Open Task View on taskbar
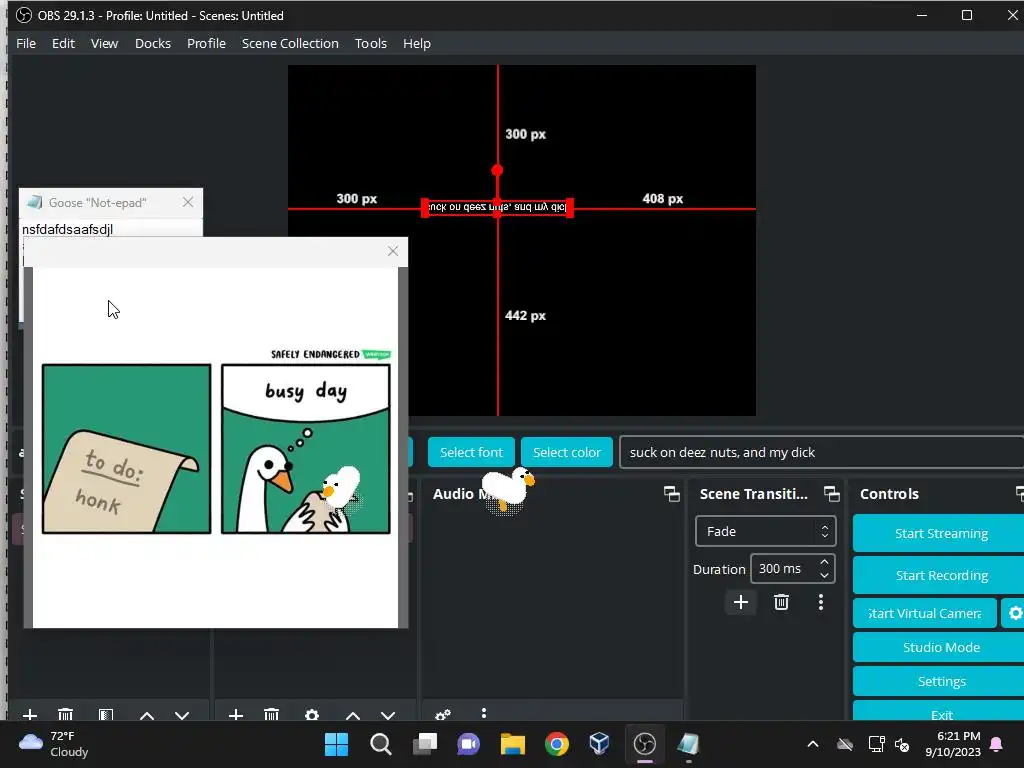Image resolution: width=1024 pixels, height=768 pixels. (x=424, y=744)
